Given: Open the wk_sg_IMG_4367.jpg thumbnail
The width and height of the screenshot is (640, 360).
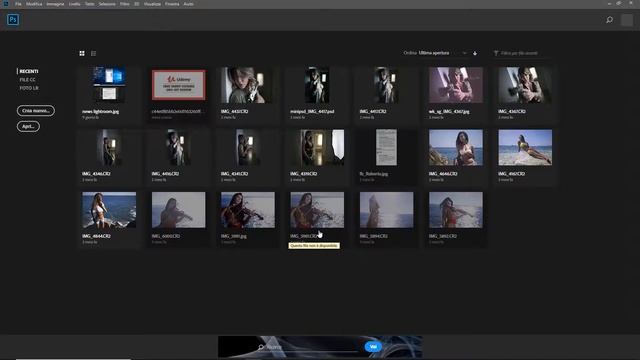Looking at the screenshot, I should 456,85.
